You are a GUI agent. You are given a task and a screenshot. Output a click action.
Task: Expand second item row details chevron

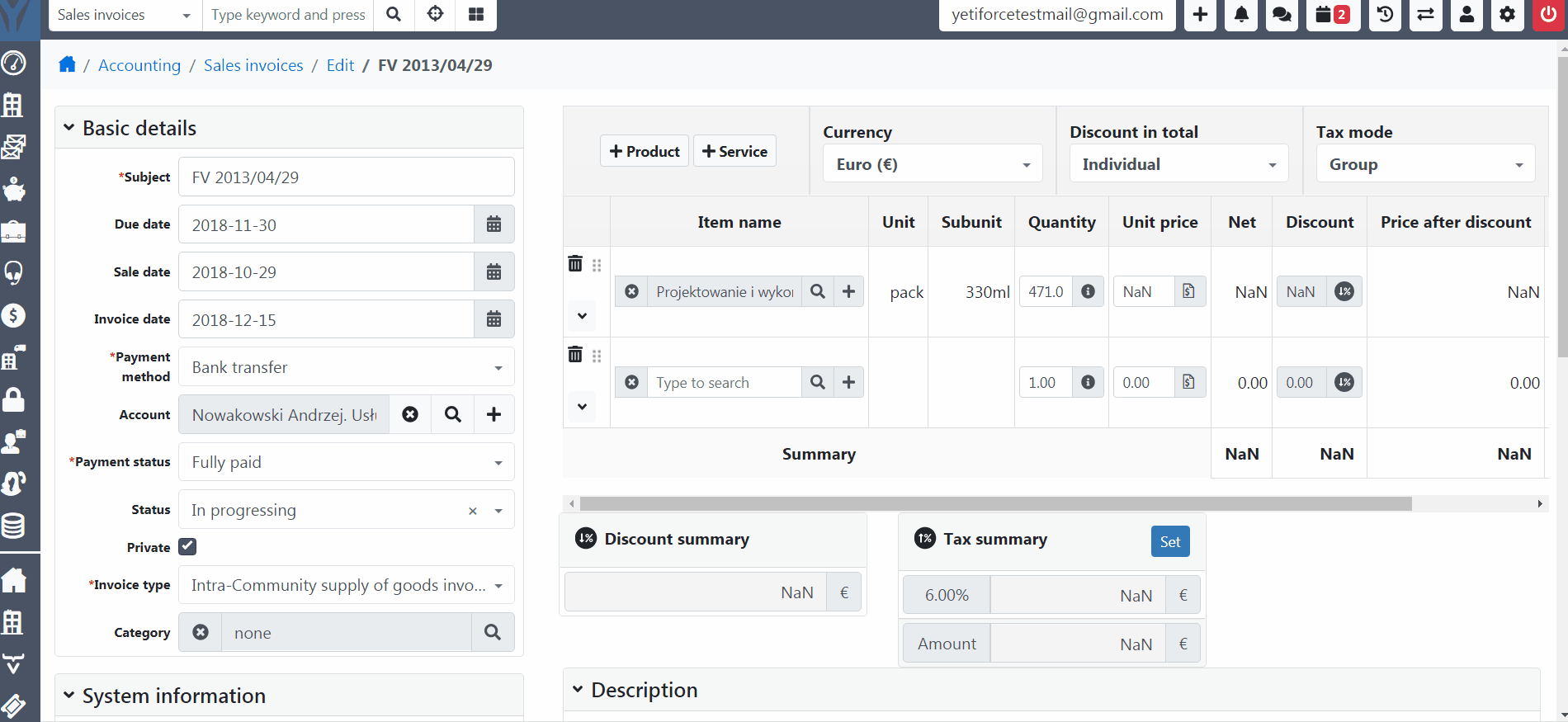pos(582,407)
